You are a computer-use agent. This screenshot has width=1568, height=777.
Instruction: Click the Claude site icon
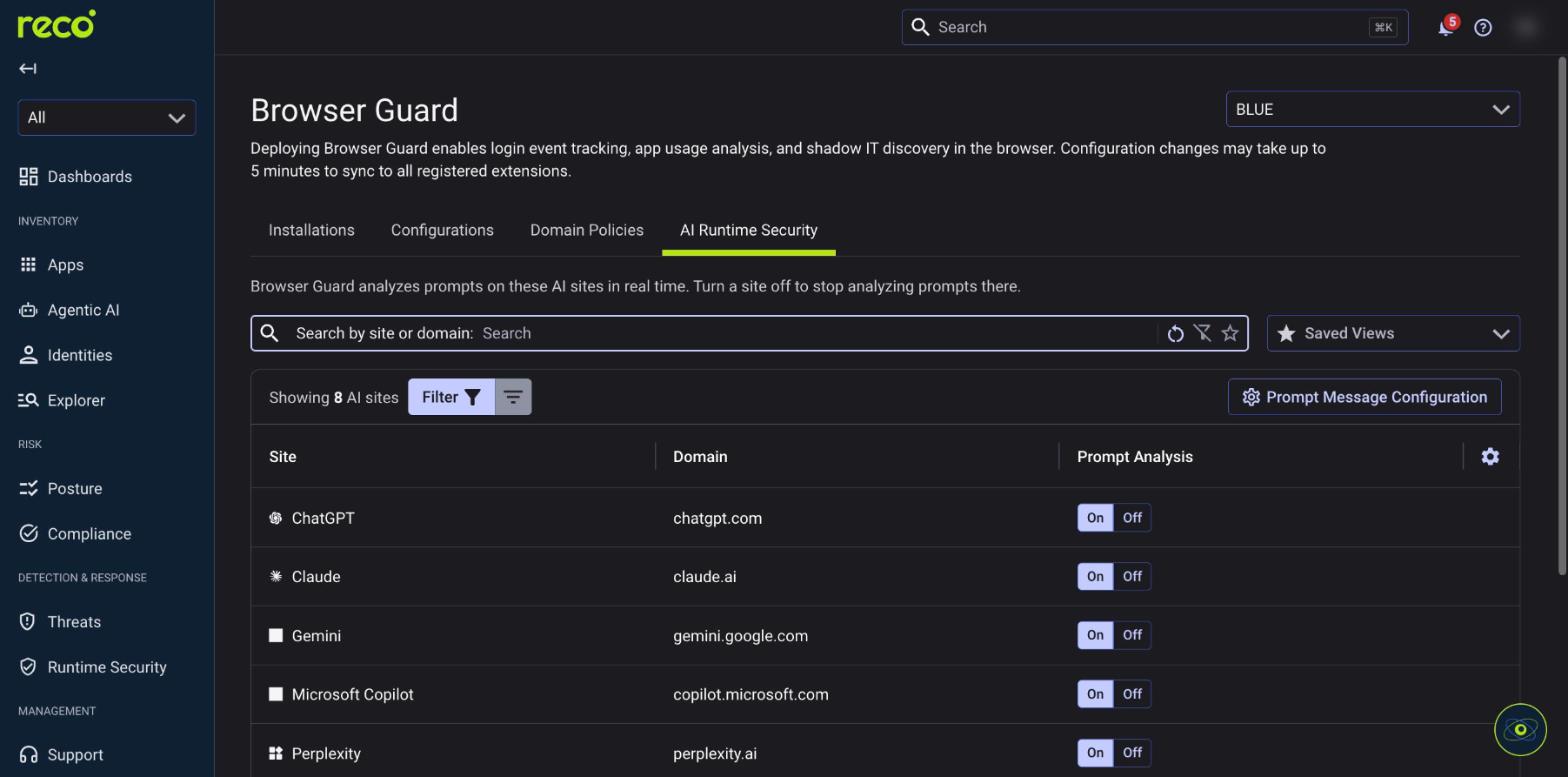276,577
